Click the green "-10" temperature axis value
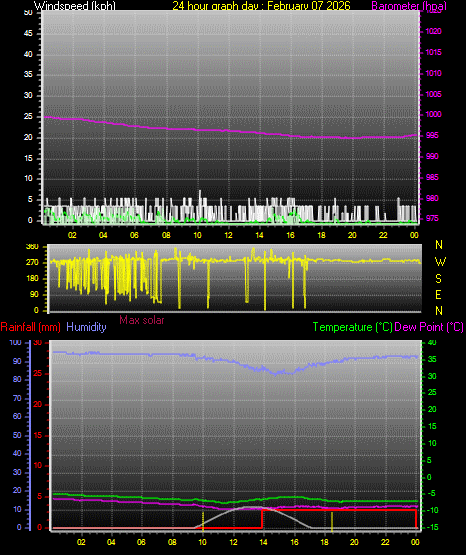466x555 pixels. click(431, 510)
